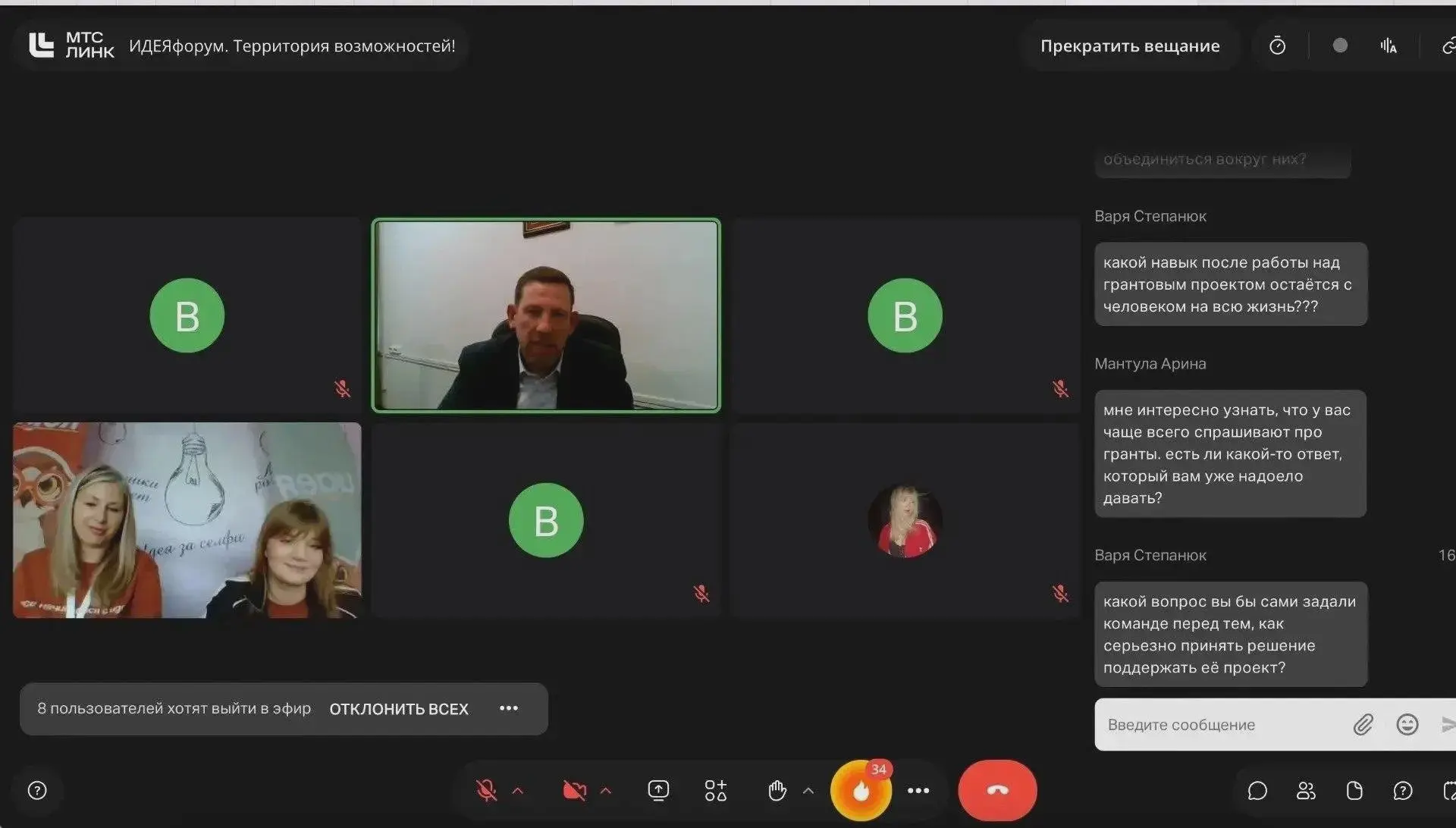Open the participants list icon
The image size is (1456, 828).
[x=1306, y=791]
